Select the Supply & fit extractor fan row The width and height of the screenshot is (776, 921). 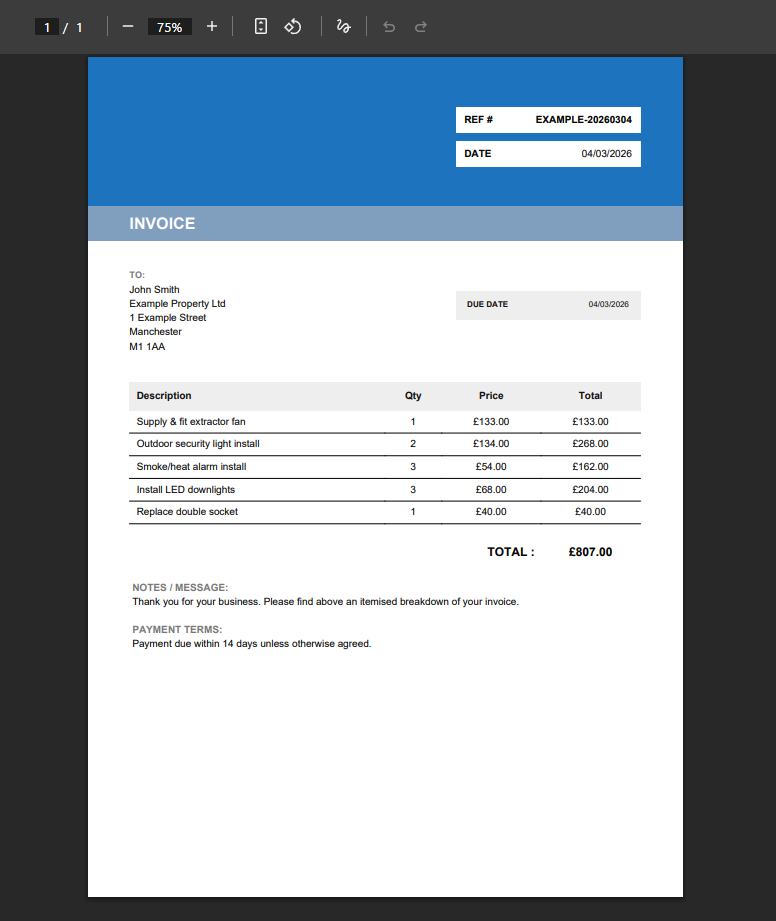[x=191, y=422]
